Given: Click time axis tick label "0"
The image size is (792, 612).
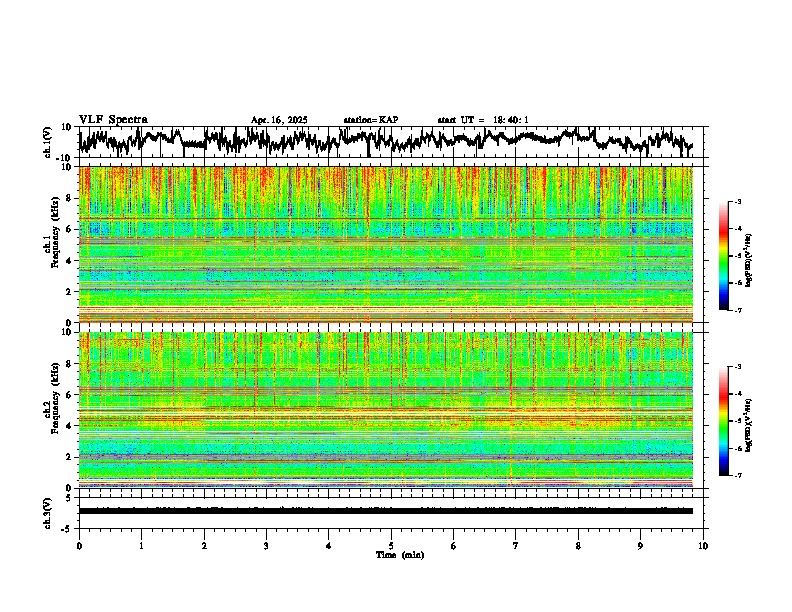Looking at the screenshot, I should pyautogui.click(x=79, y=546).
